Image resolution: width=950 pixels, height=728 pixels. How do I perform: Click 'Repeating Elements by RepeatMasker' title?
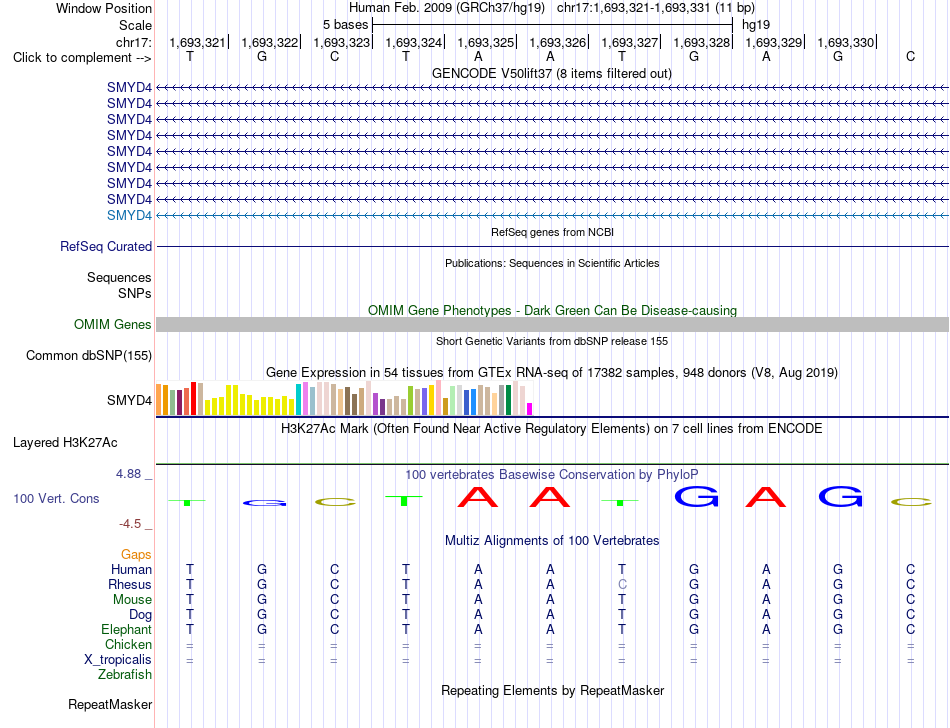552,690
